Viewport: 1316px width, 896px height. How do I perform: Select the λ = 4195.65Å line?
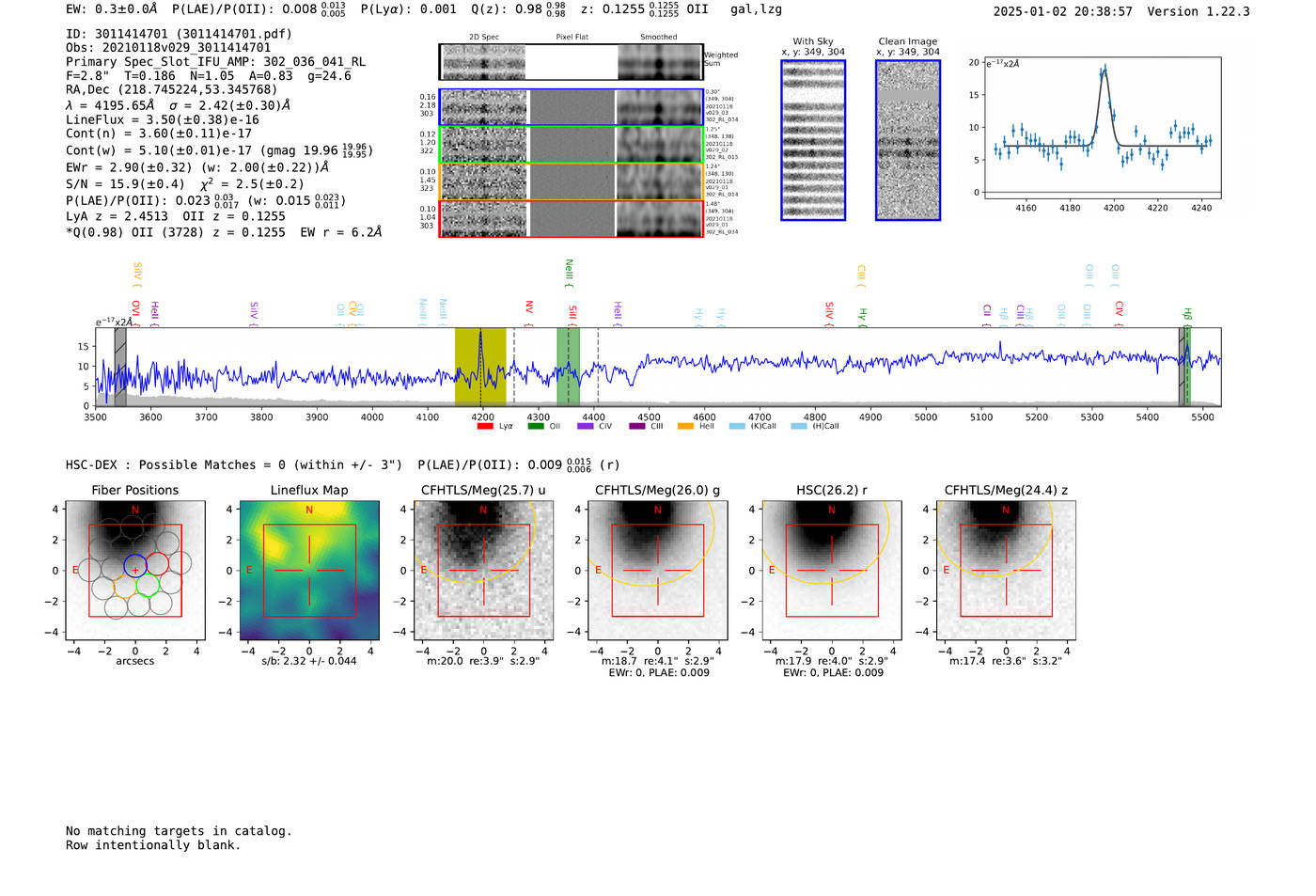[179, 105]
